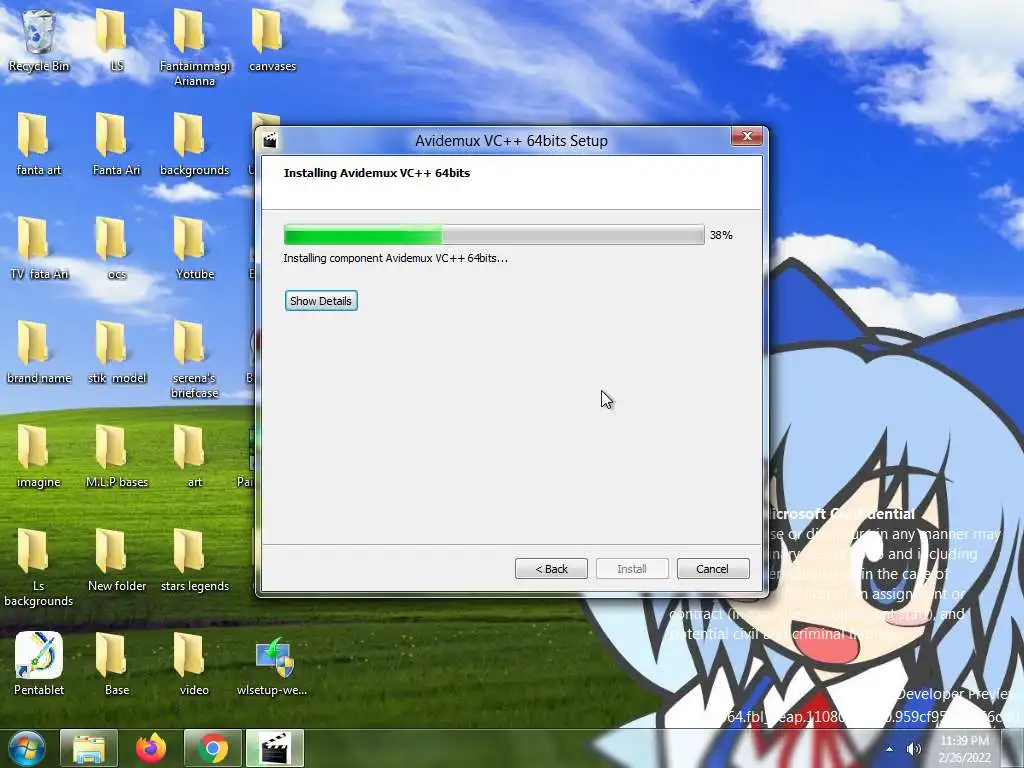Open Google Chrome from the taskbar
The image size is (1024, 768).
[x=213, y=748]
